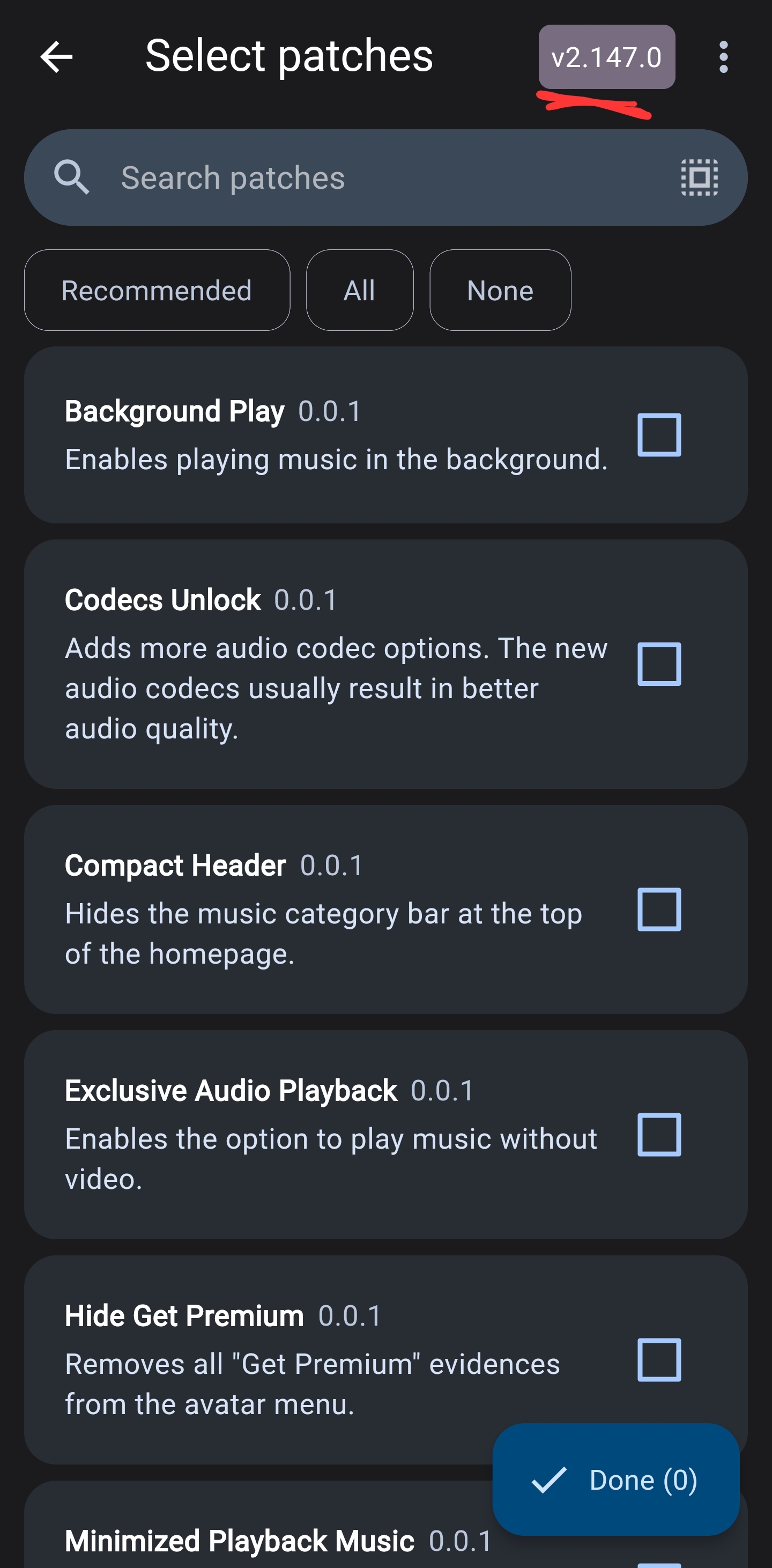This screenshot has height=1568, width=772.
Task: Click the checkmark icon on Done button
Action: pyautogui.click(x=551, y=1481)
